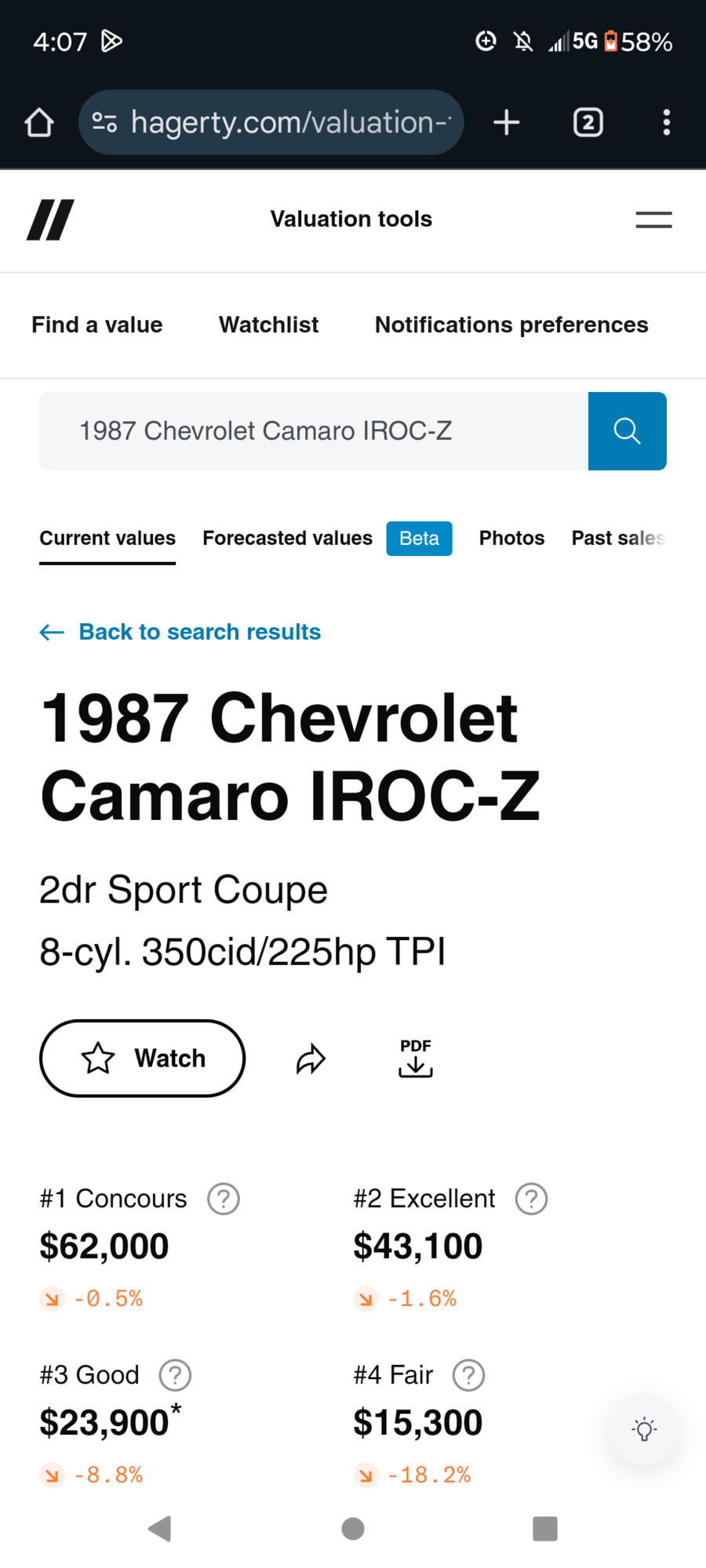Screen dimensions: 706x1568
Task: Show help for #2 Excellent condition
Action: pyautogui.click(x=531, y=1199)
